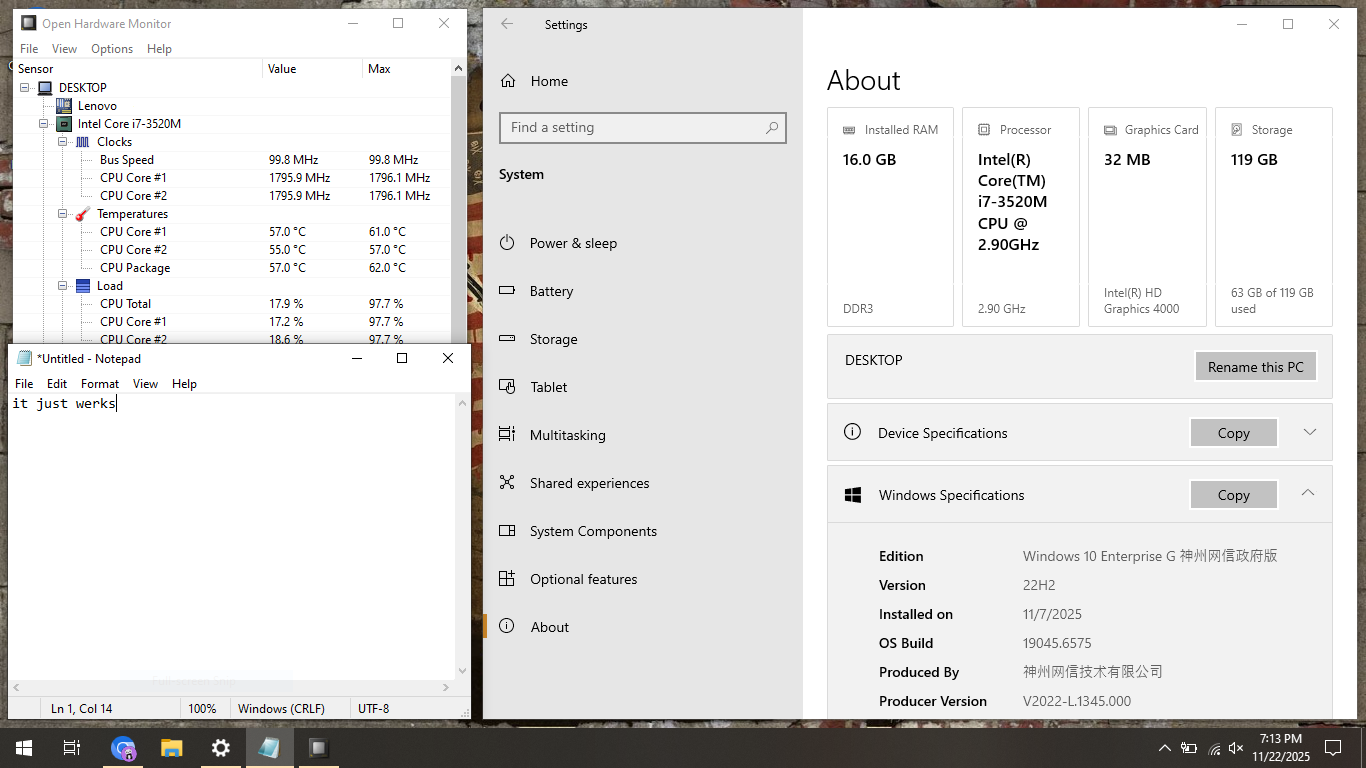
Task: Open the Notepad View menu
Action: [145, 384]
